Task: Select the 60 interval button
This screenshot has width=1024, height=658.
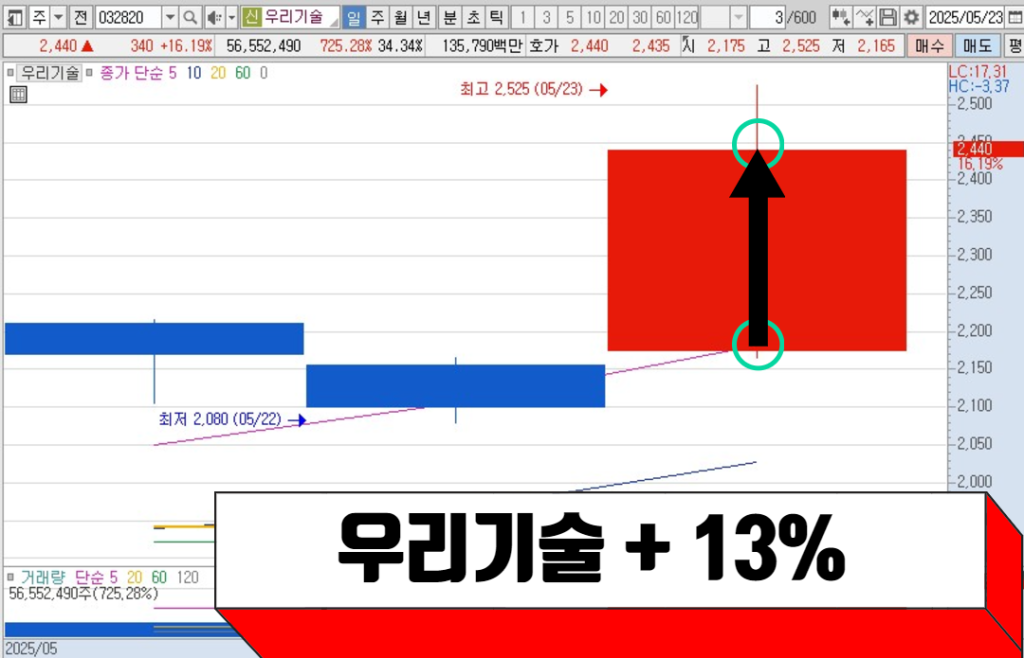Action: coord(664,17)
